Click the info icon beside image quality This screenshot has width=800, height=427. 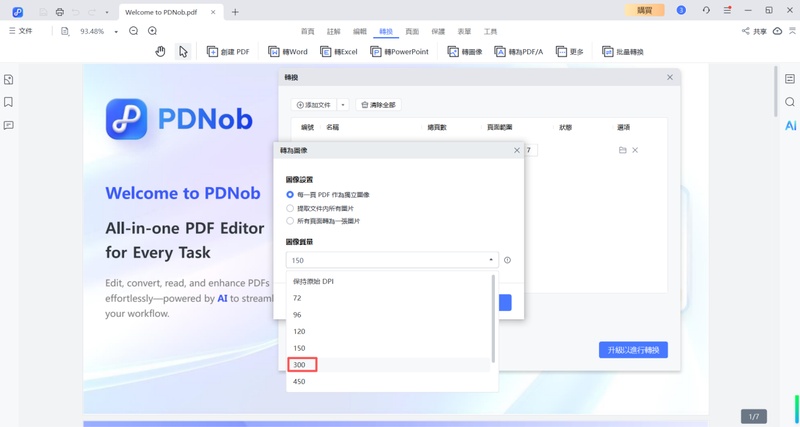[x=507, y=260]
